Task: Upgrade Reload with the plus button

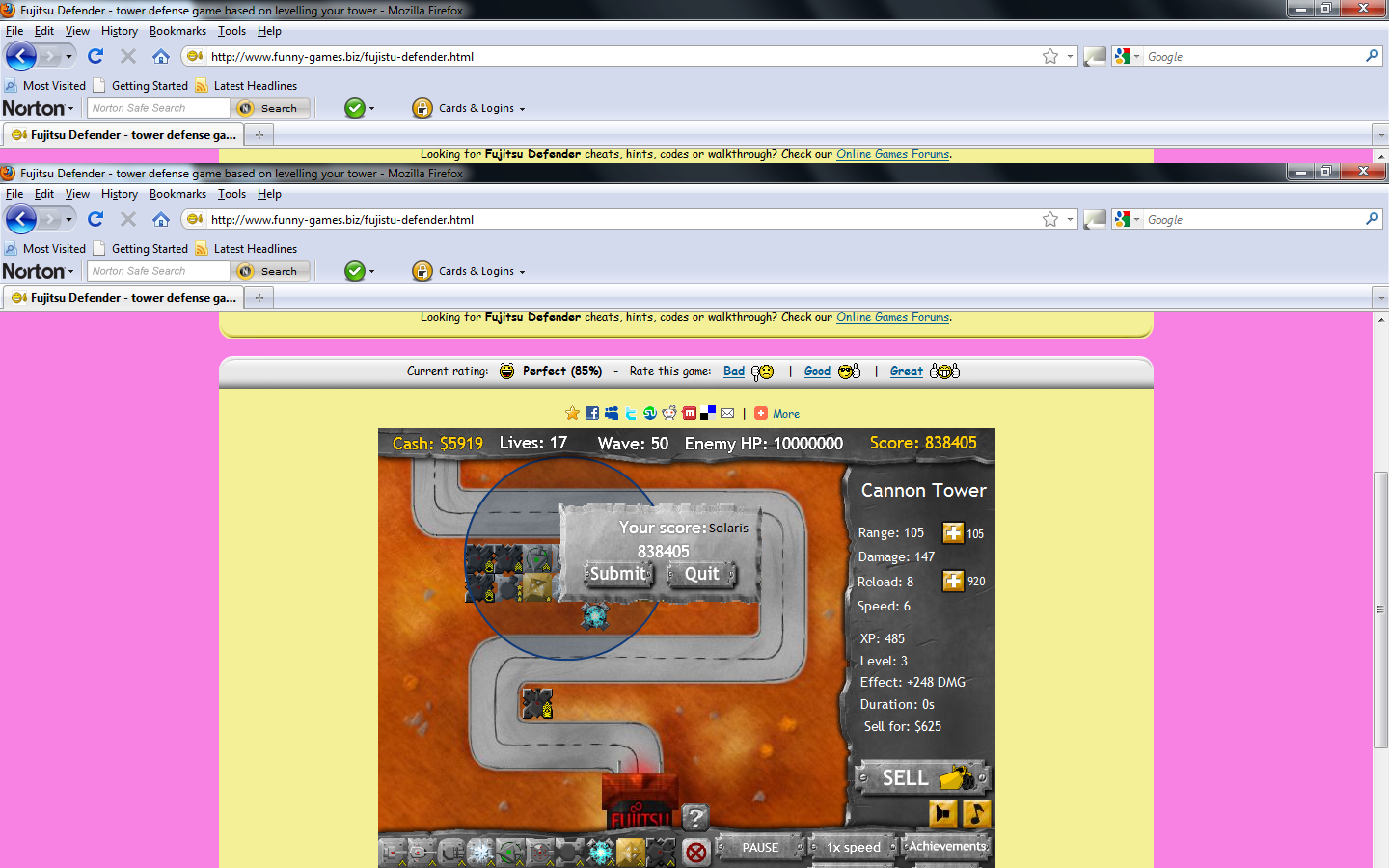Action: [953, 582]
